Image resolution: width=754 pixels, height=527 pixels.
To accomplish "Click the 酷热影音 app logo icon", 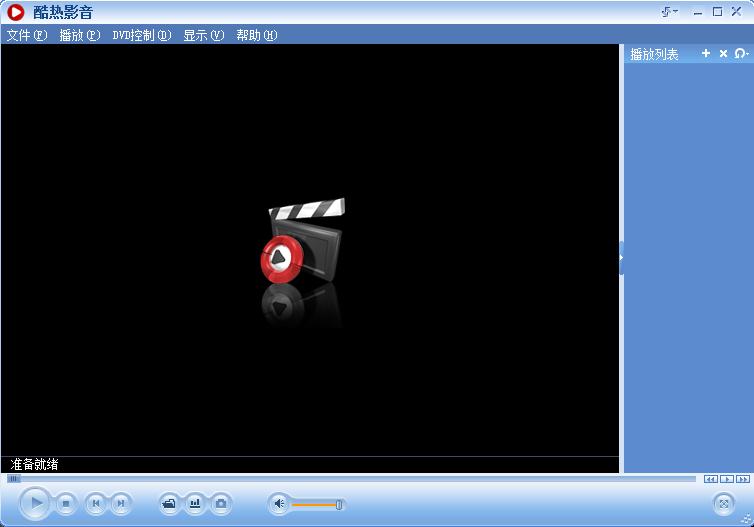I will (15, 12).
